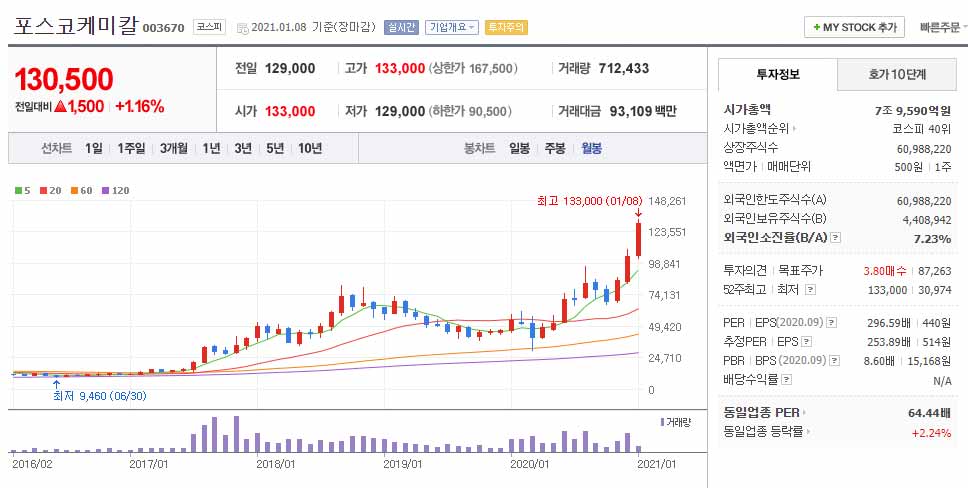Click help icon beside 52주최고 최저
Image resolution: width=968 pixels, height=488 pixels.
coord(811,290)
